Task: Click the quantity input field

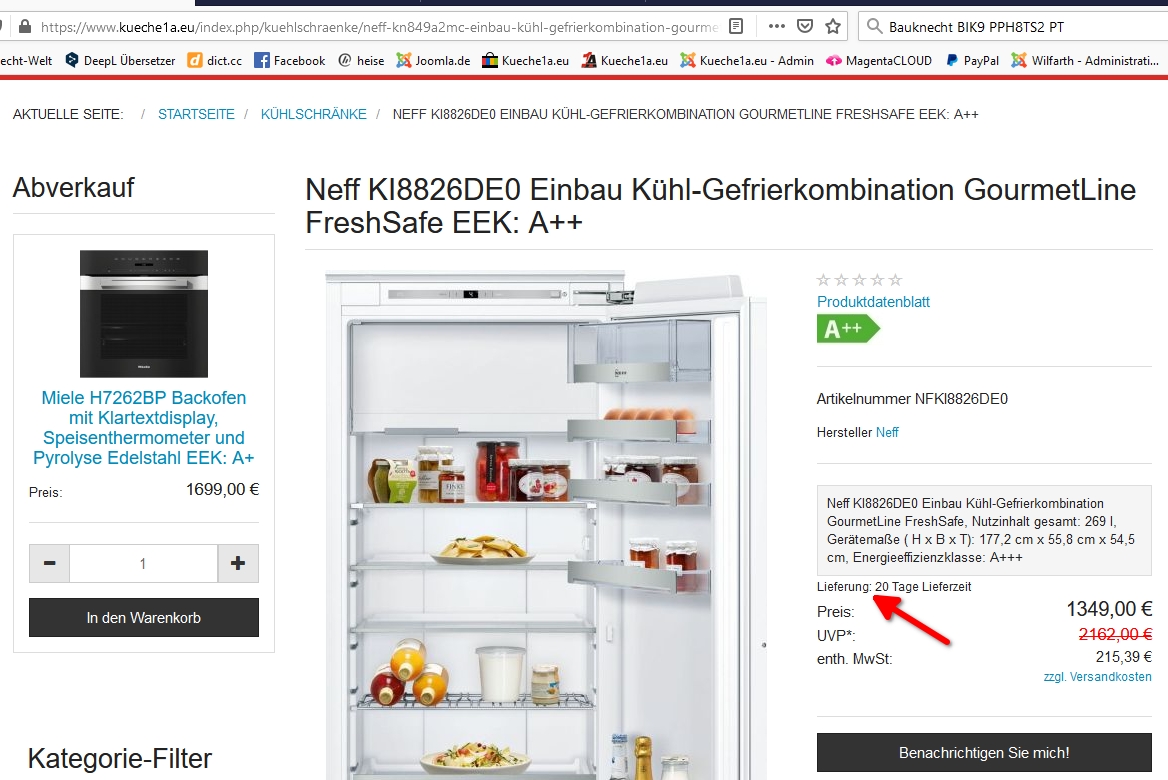Action: [143, 563]
